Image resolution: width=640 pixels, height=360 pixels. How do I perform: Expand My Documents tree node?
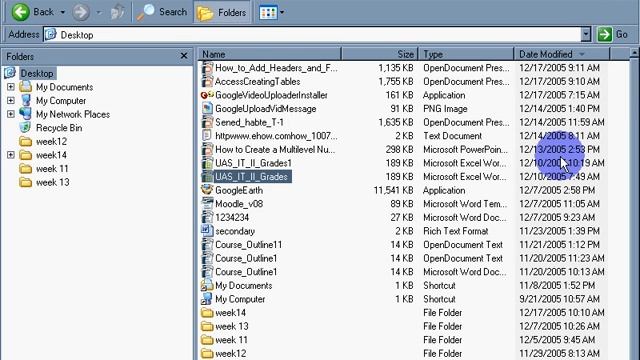tap(11, 87)
